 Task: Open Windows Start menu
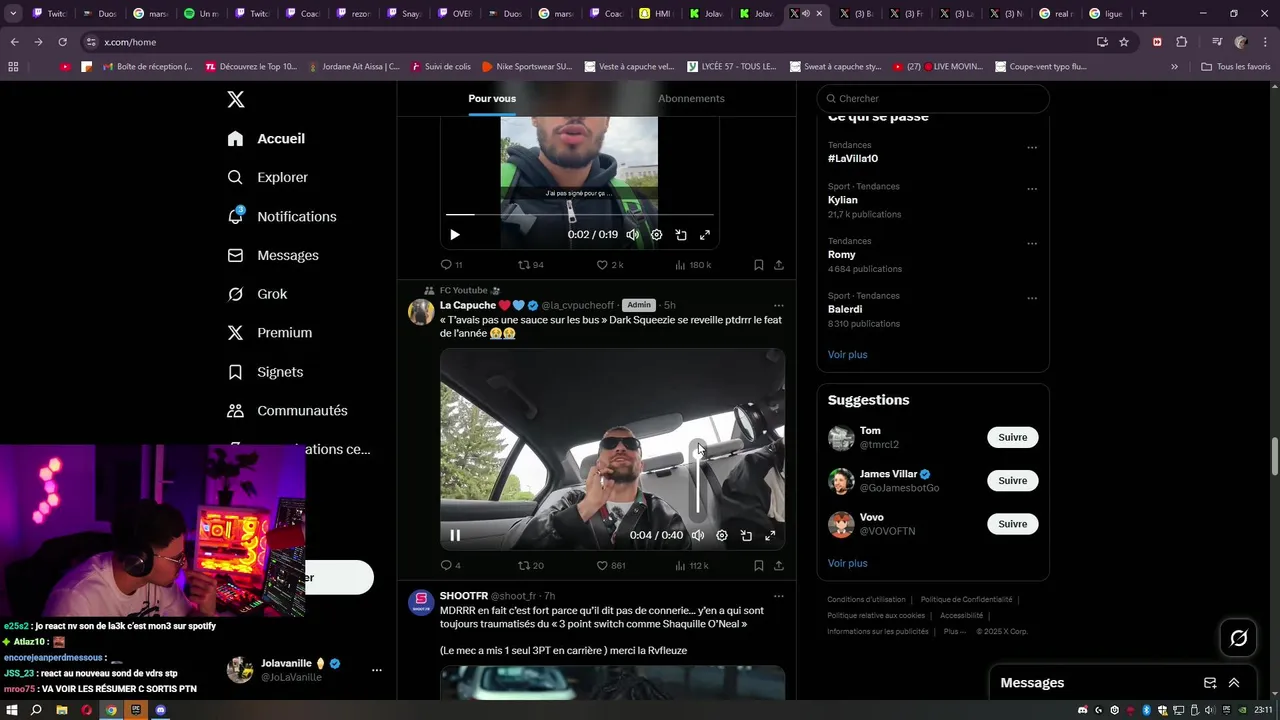(12, 710)
